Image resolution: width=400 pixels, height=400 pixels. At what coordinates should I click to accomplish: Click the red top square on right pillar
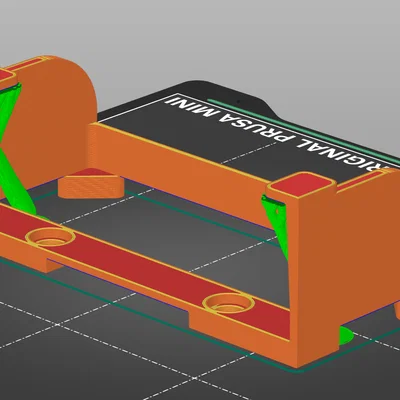[301, 184]
